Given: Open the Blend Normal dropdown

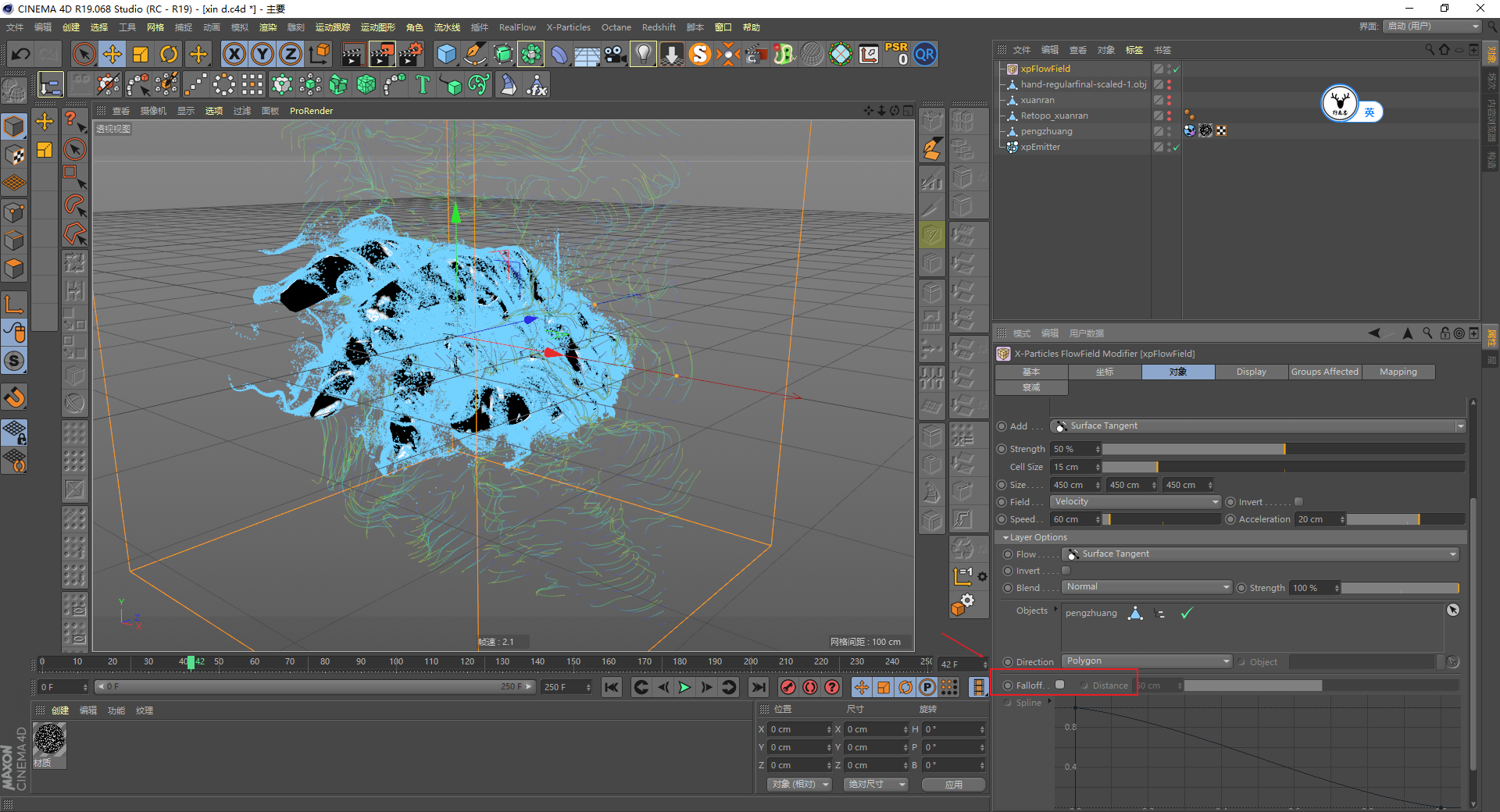Looking at the screenshot, I should coord(1147,587).
